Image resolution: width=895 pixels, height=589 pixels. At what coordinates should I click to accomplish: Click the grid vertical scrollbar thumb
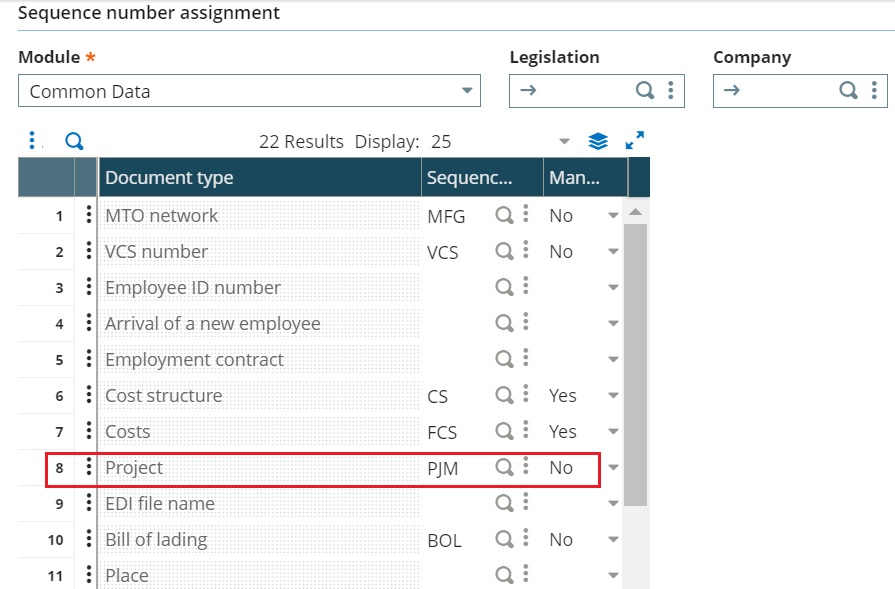coord(635,360)
